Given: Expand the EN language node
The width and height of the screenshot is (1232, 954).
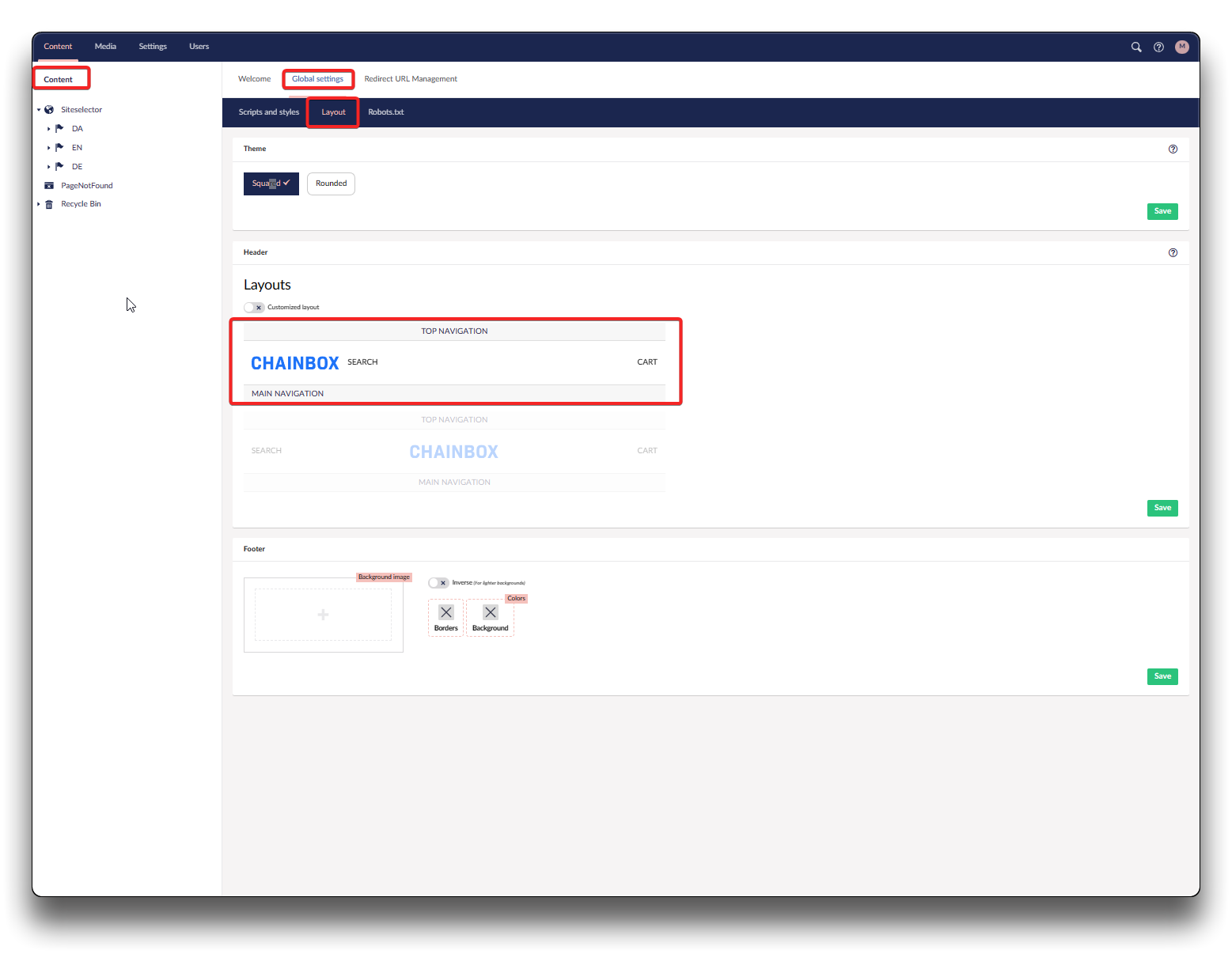Looking at the screenshot, I should coord(48,148).
